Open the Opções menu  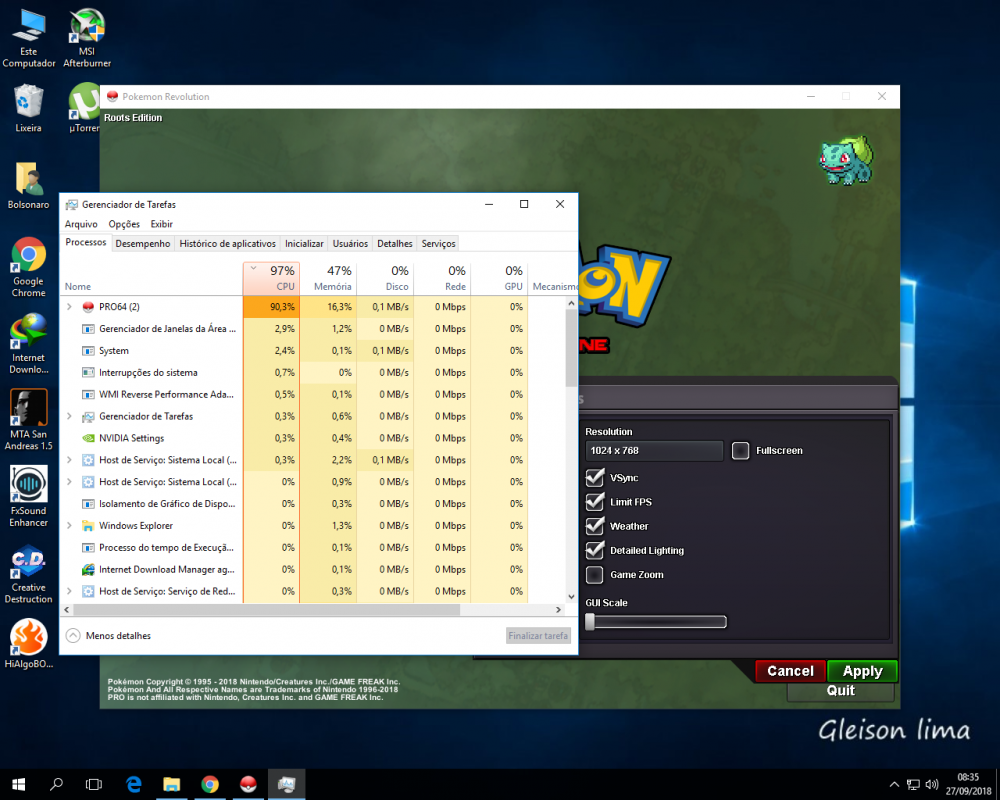coord(124,224)
